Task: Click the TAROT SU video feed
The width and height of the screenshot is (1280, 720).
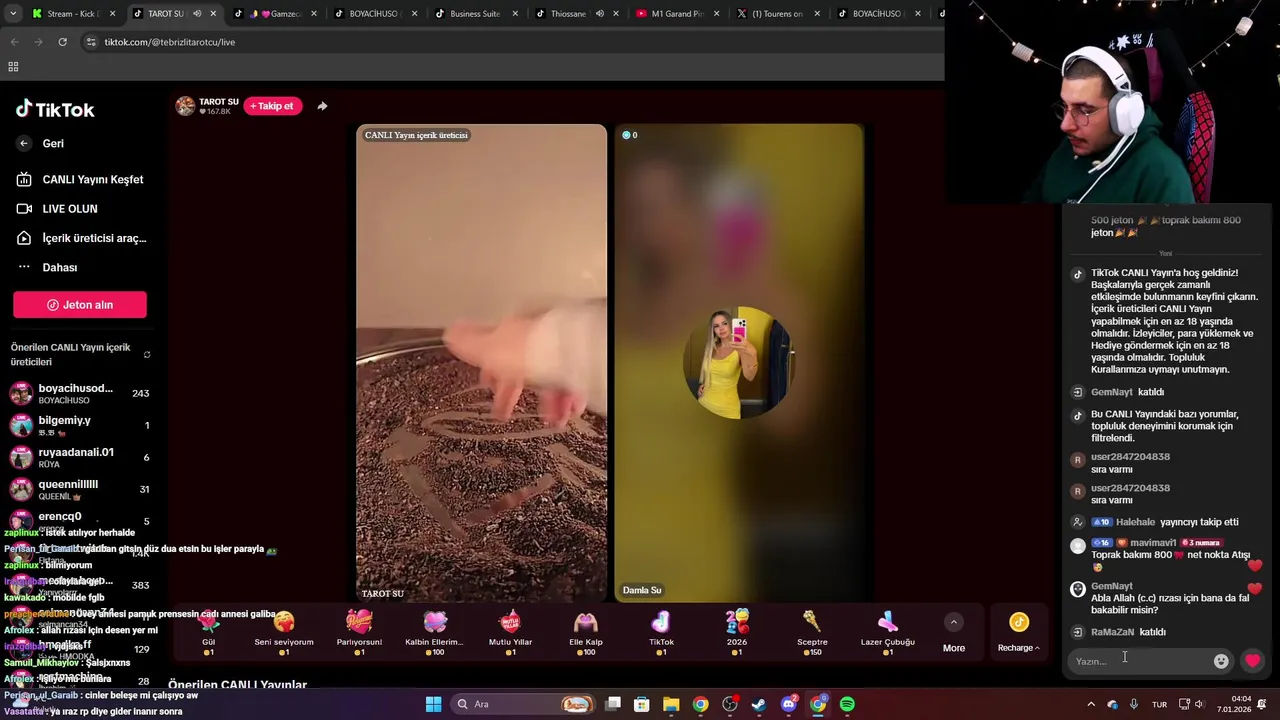Action: click(481, 362)
